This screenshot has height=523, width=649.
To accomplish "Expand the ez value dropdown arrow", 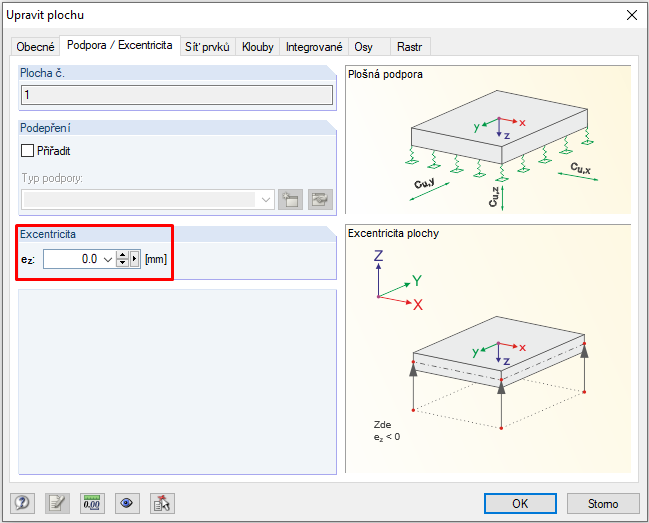I will tap(108, 259).
